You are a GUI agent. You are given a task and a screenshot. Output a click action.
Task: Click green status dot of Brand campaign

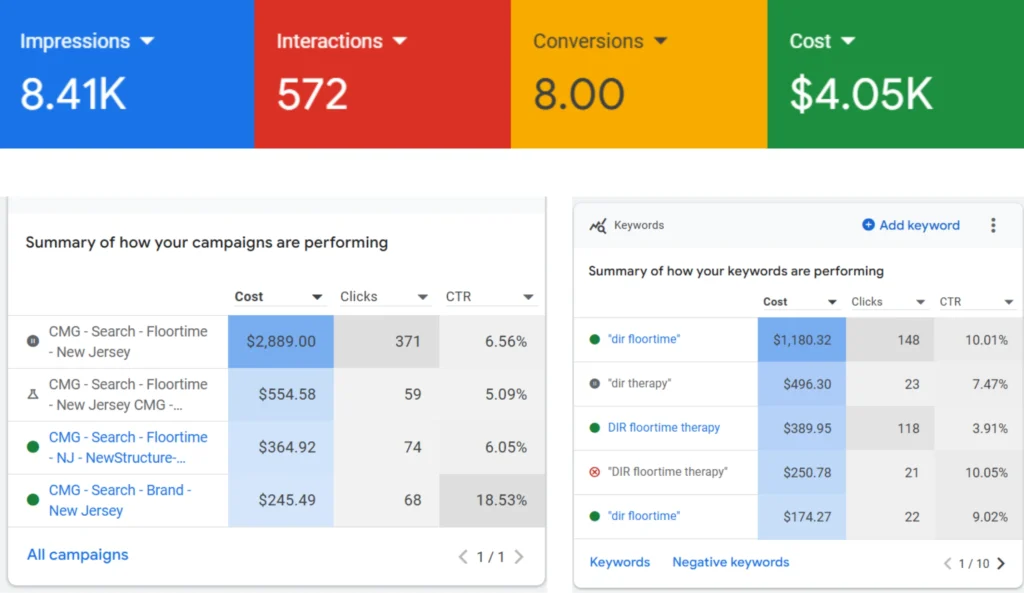tap(33, 500)
